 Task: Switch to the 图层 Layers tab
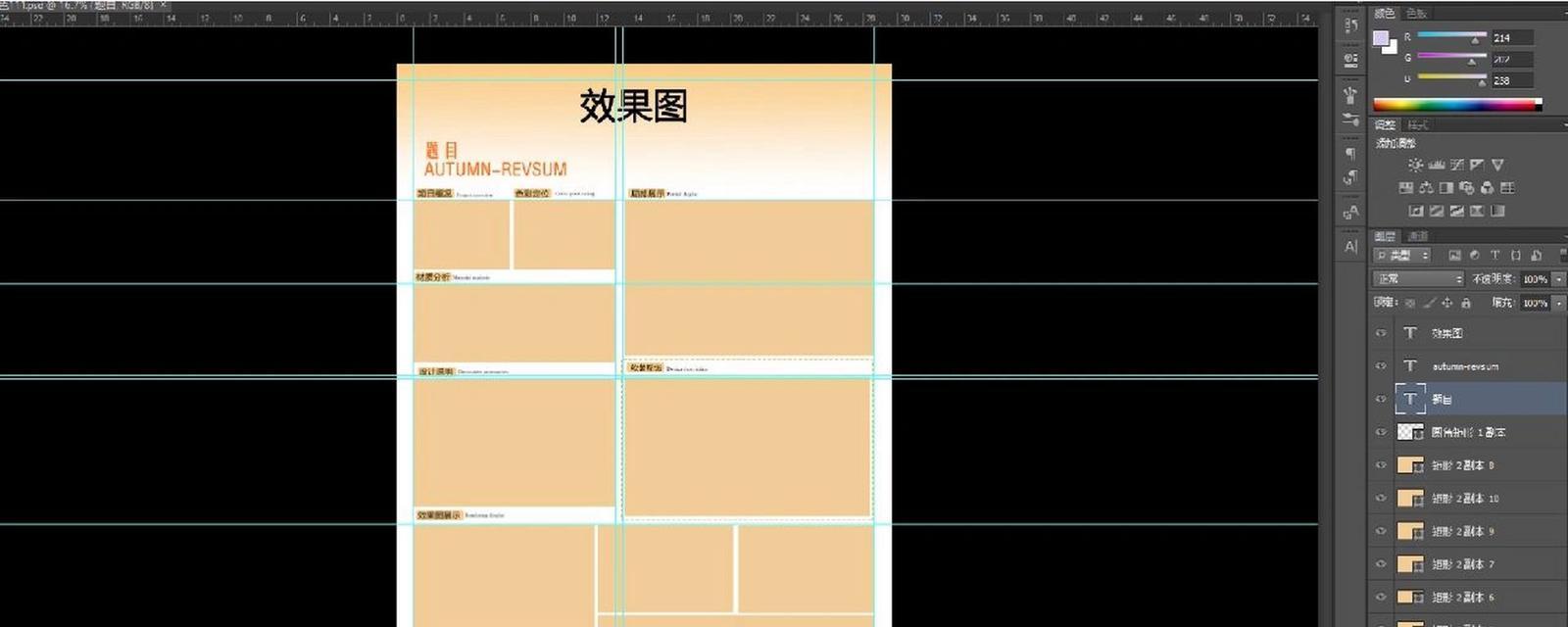tap(1385, 236)
